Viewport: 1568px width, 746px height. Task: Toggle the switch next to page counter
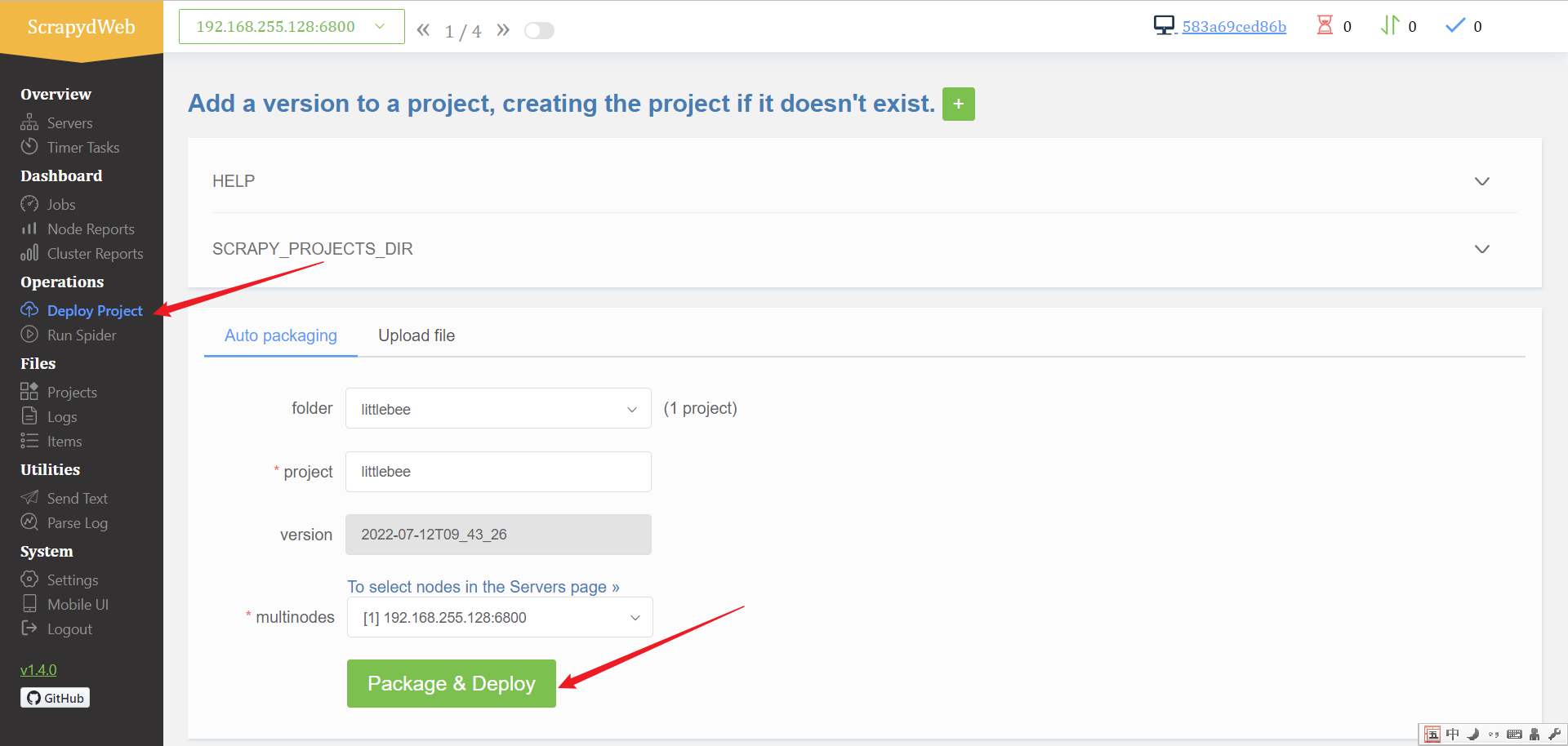point(539,31)
